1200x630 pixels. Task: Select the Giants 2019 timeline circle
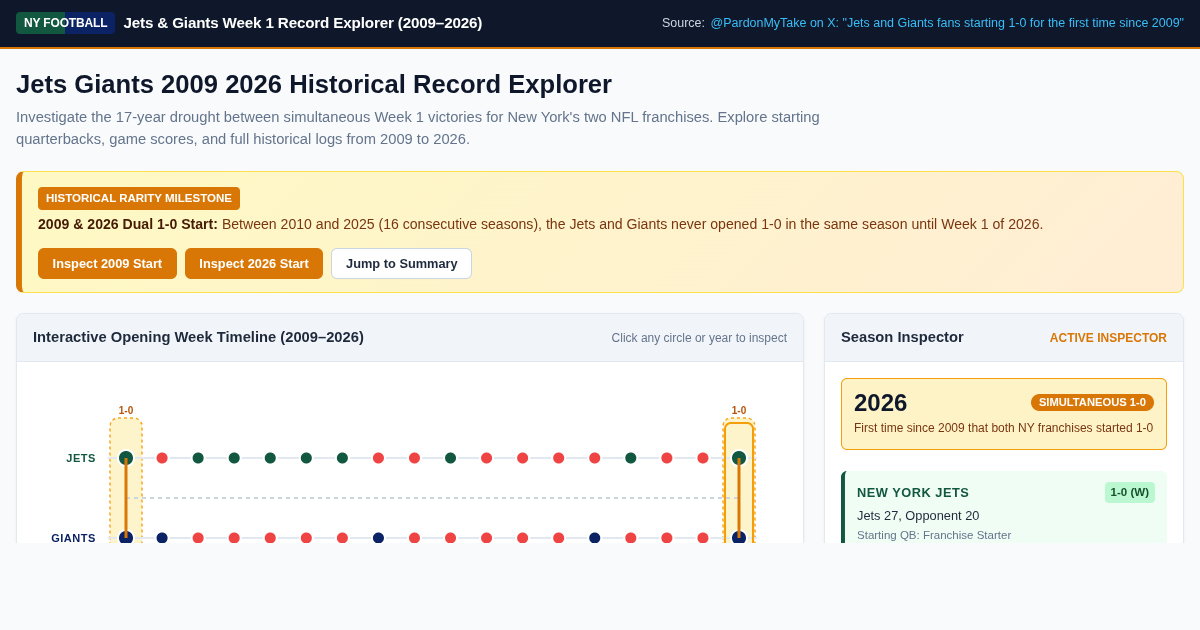click(486, 538)
